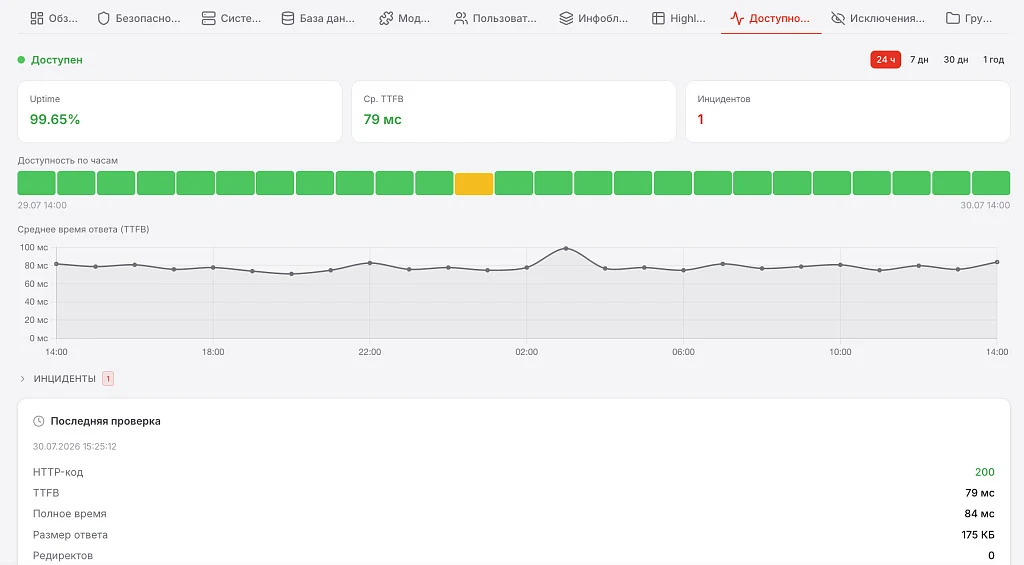Viewport: 1024px width, 565px height.
Task: Click the Полное время value 84 мс
Action: point(979,514)
